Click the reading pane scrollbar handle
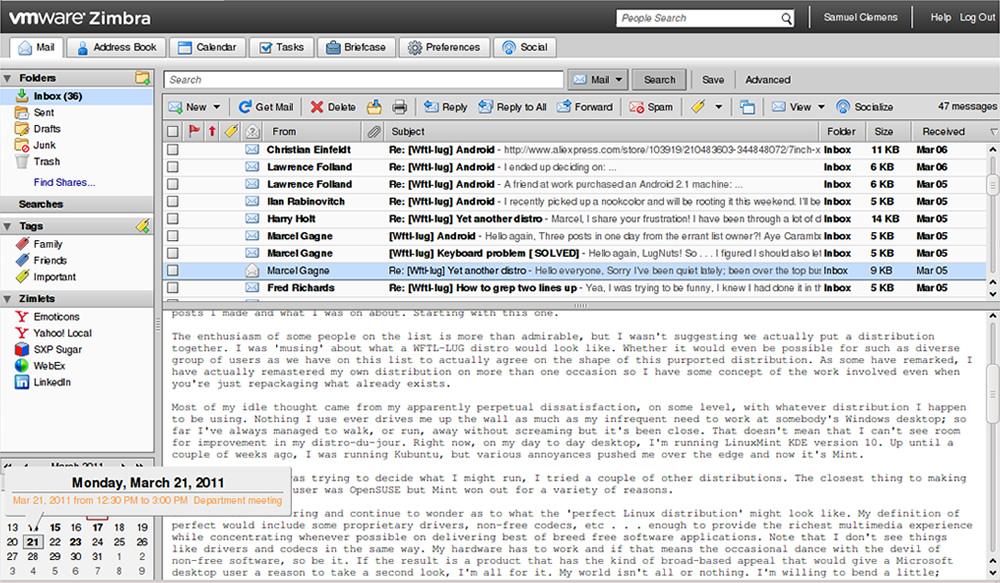 pos(992,394)
